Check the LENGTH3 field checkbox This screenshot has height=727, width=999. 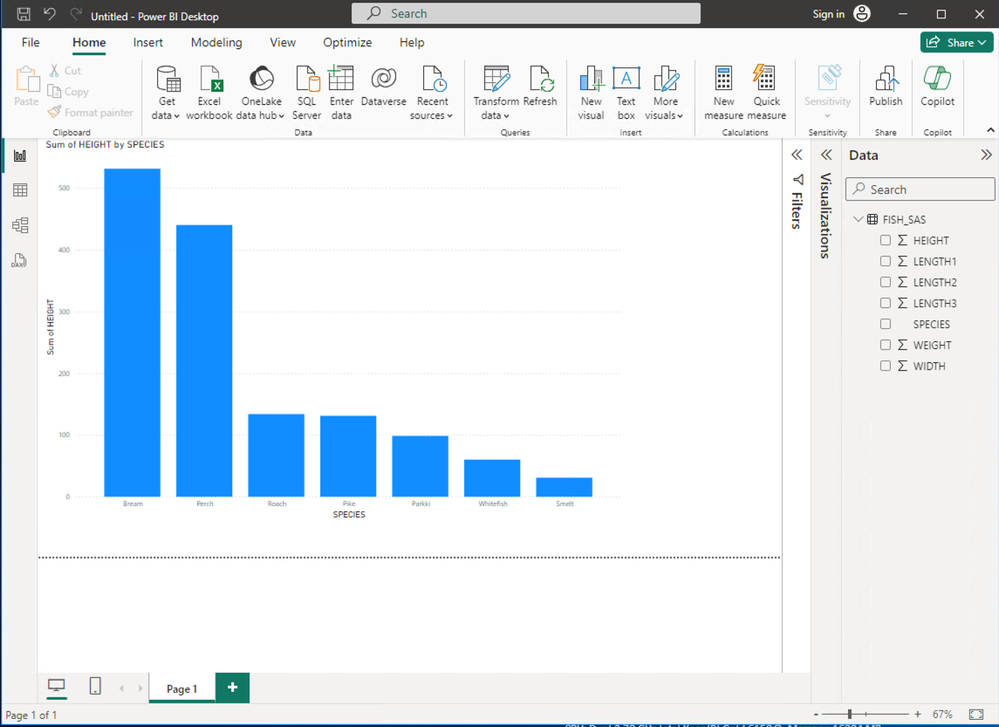pyautogui.click(x=885, y=303)
